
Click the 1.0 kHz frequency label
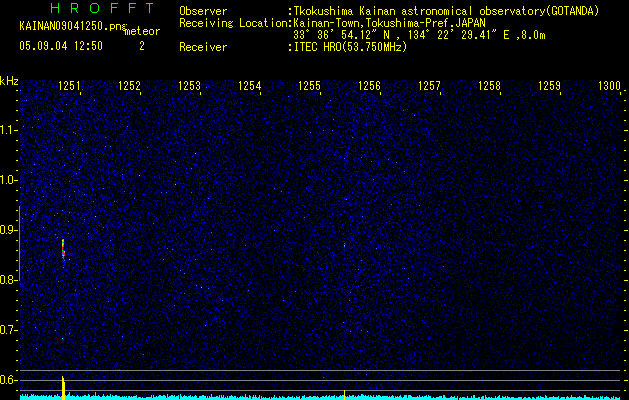click(7, 180)
